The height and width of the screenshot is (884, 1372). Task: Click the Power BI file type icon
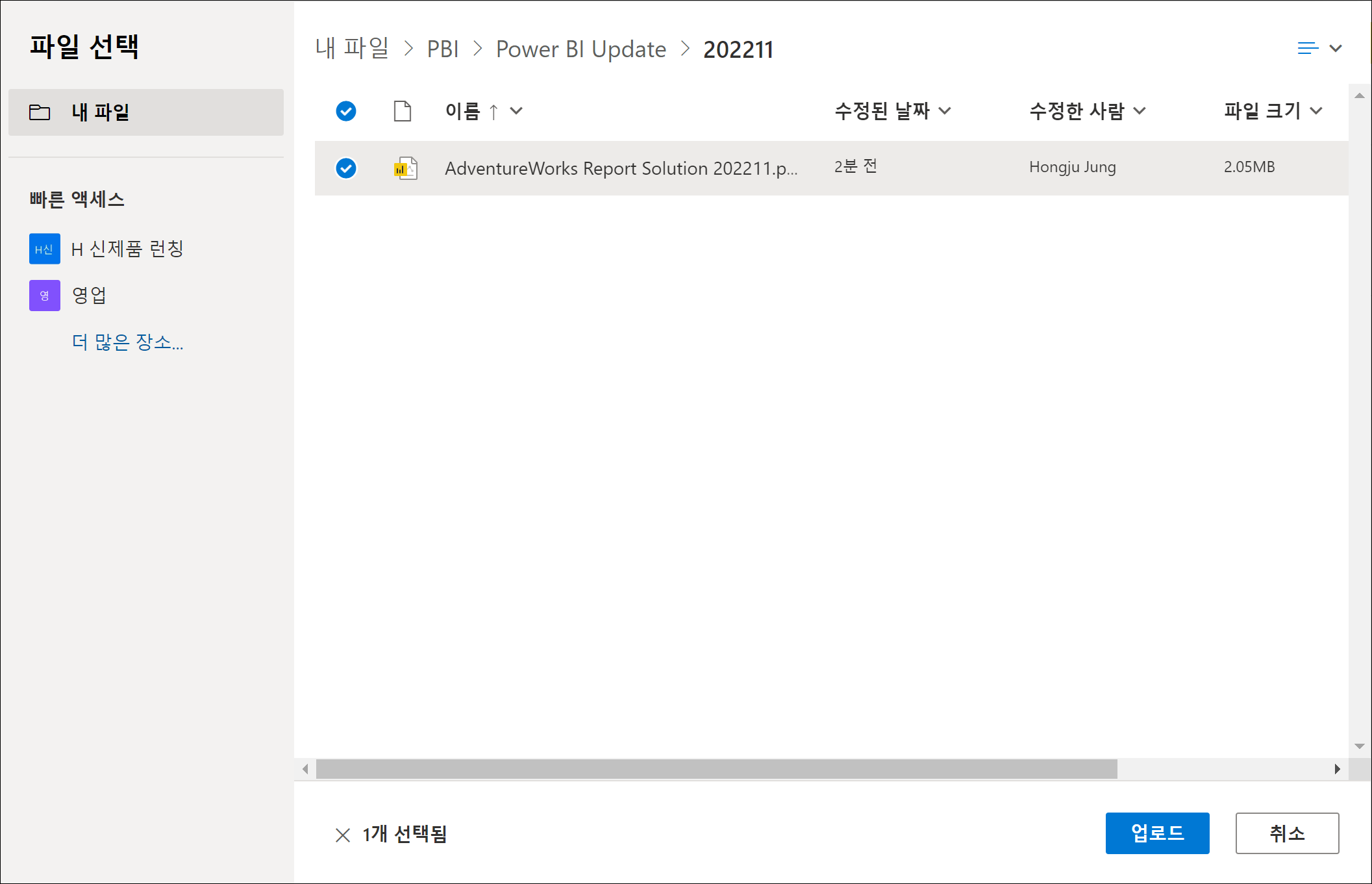405,168
